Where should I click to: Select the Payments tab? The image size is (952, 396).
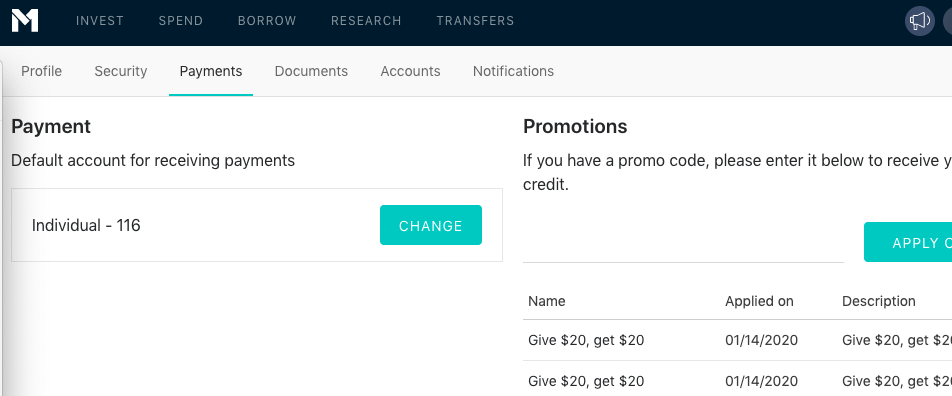[x=211, y=71]
